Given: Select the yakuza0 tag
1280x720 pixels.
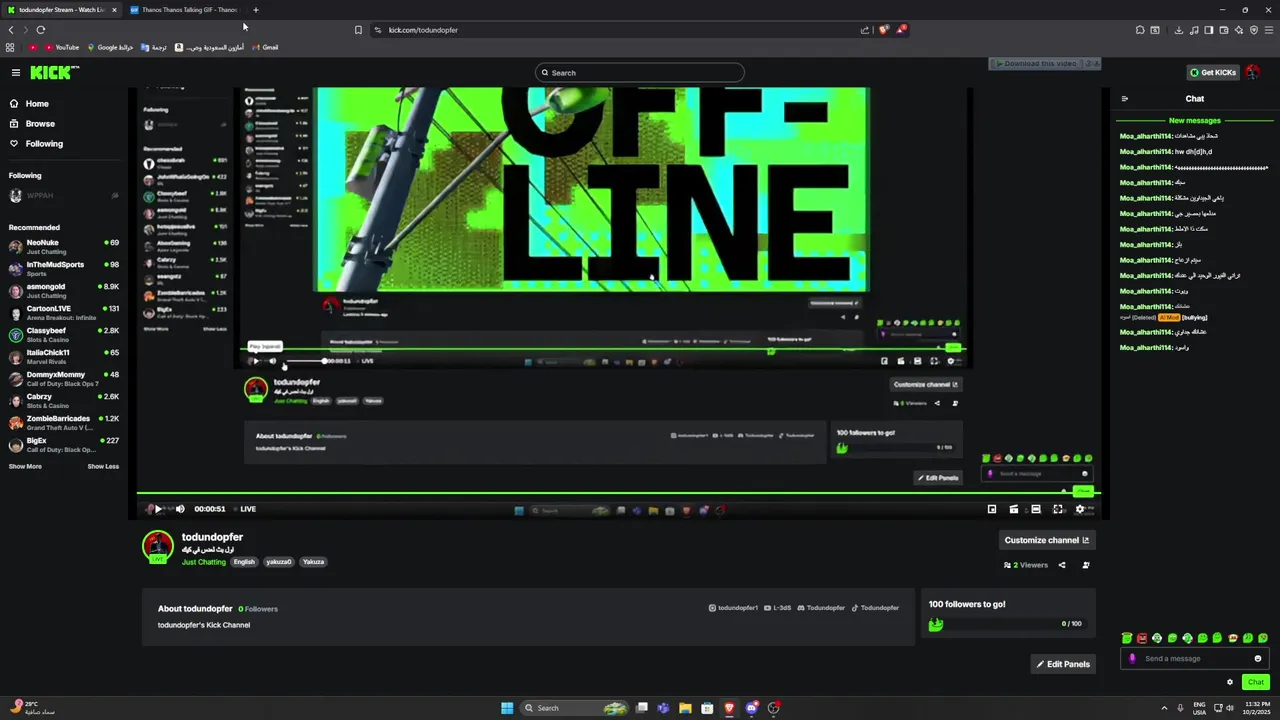Looking at the screenshot, I should click(x=279, y=562).
